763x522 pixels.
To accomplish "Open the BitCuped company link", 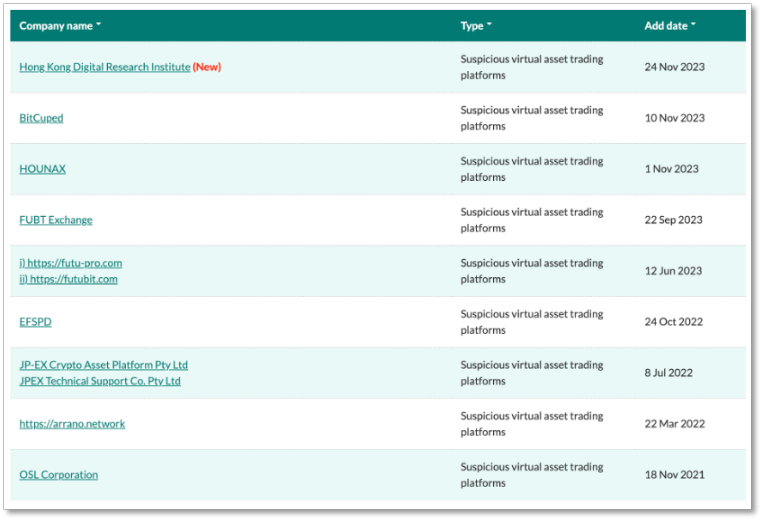I will (41, 118).
